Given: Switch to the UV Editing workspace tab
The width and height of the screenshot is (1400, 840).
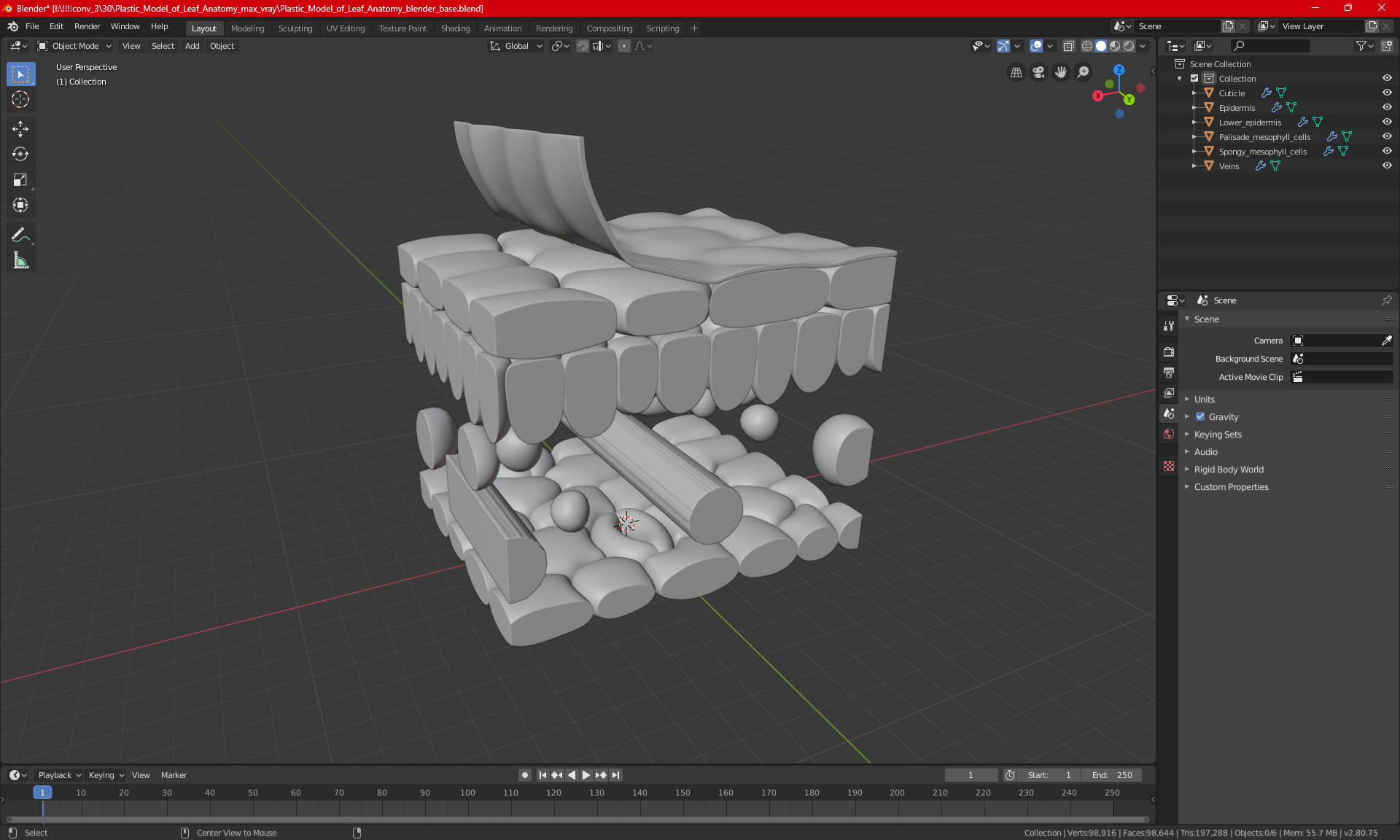Looking at the screenshot, I should coord(346,28).
